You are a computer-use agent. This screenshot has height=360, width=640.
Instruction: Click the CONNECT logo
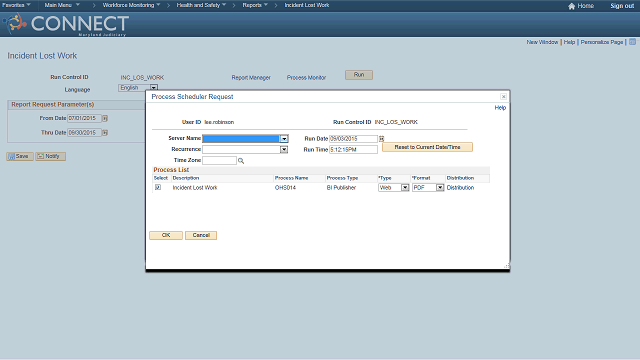66,24
